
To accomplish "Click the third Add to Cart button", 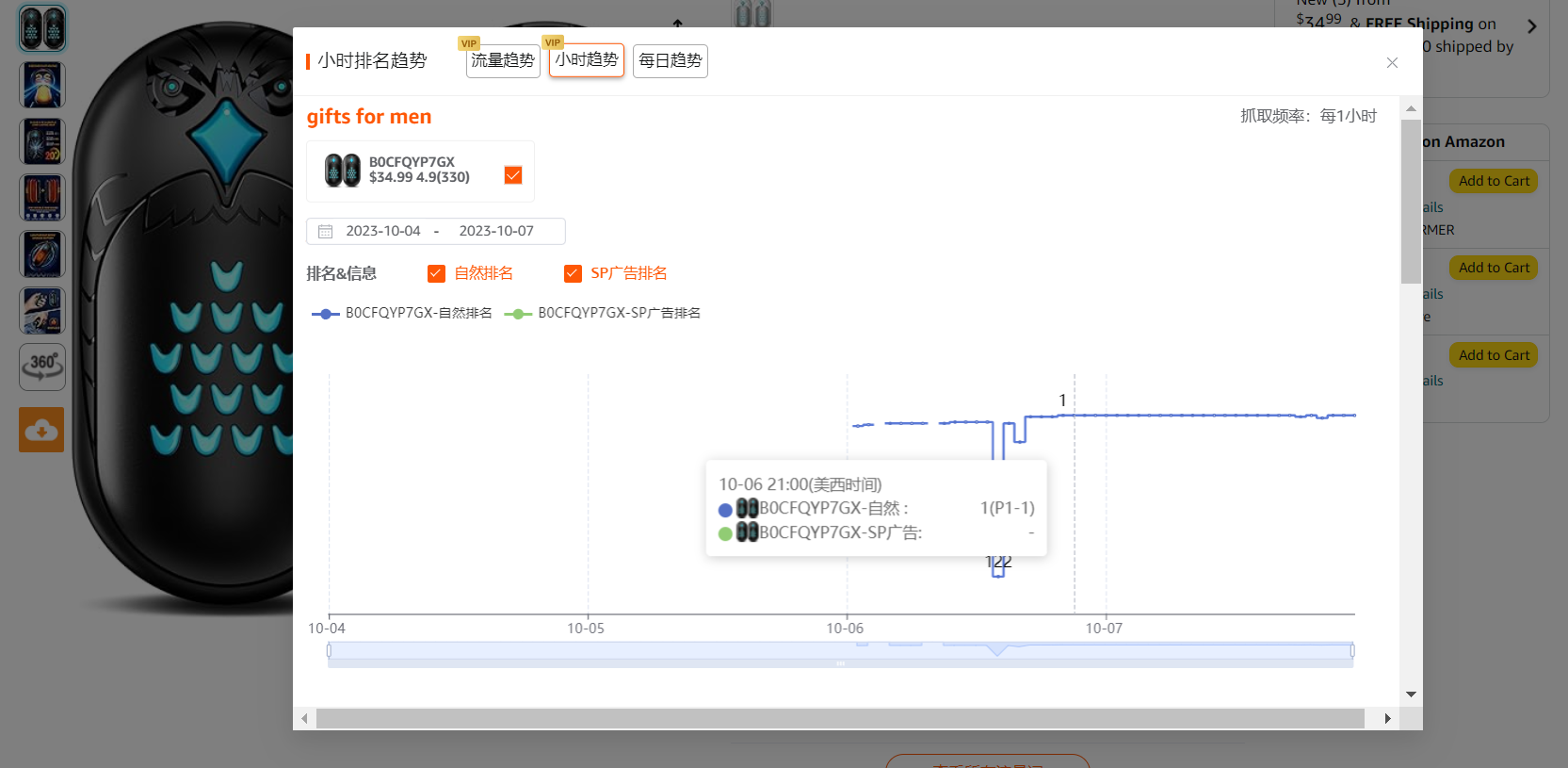I will pyautogui.click(x=1494, y=355).
